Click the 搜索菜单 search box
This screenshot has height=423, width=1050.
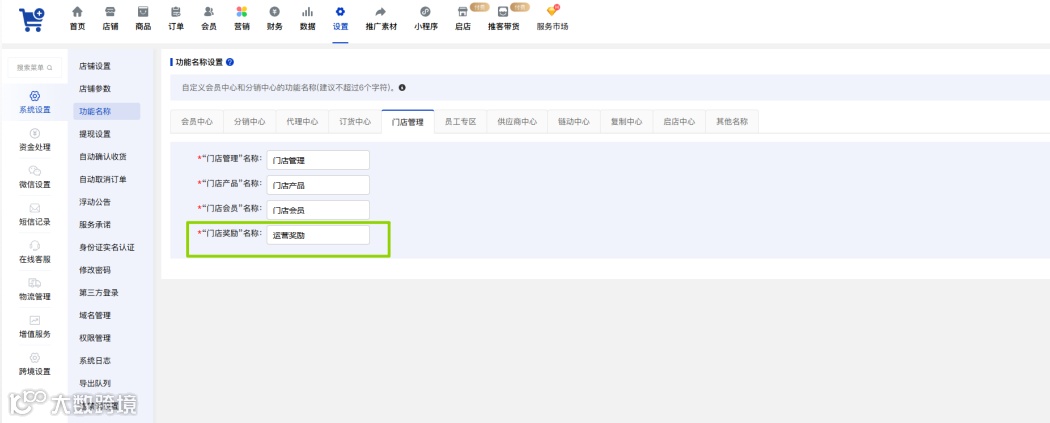pos(34,68)
